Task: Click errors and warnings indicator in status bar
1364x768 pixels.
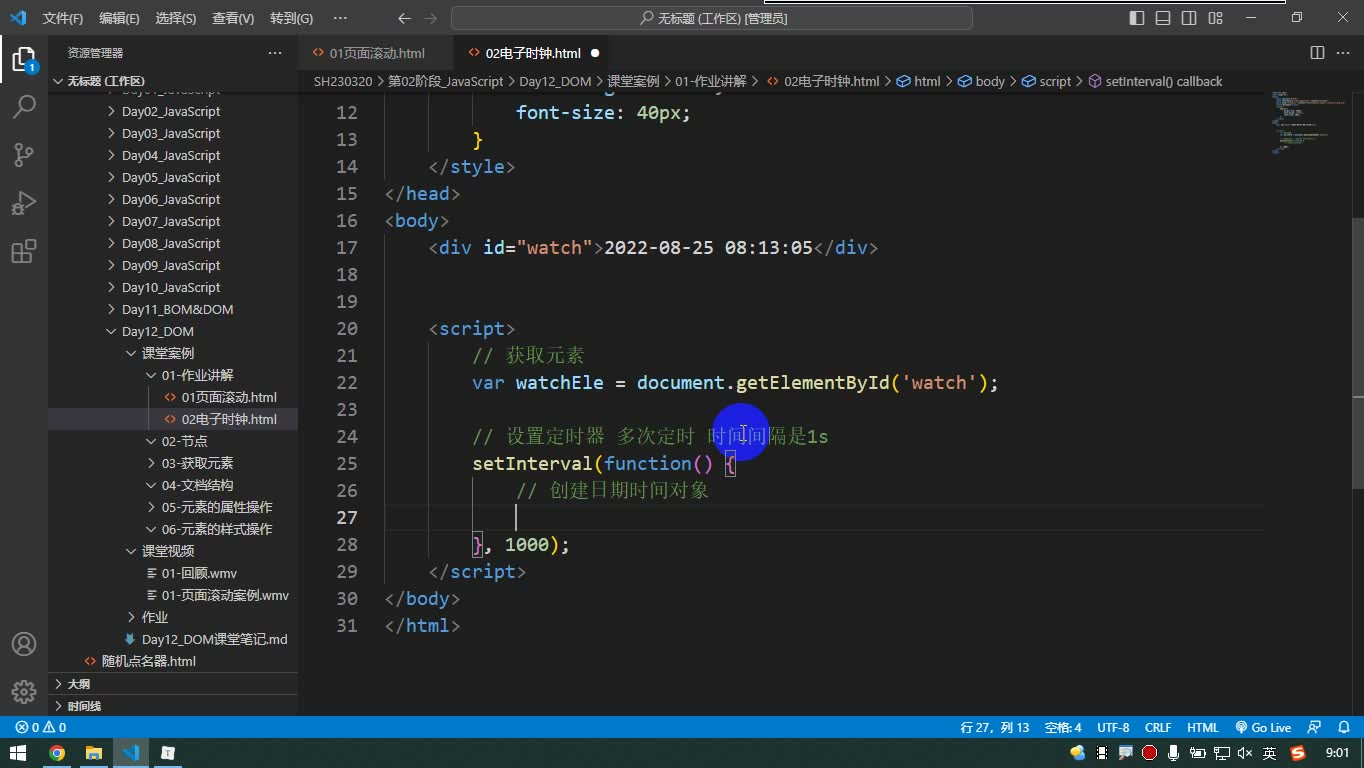Action: pos(40,728)
